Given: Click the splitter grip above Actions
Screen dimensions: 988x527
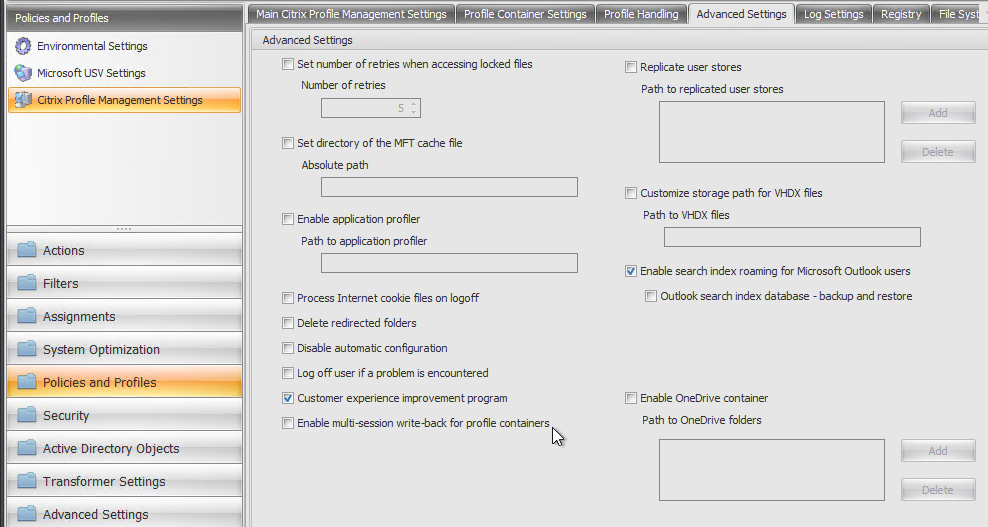Looking at the screenshot, I should 124,229.
